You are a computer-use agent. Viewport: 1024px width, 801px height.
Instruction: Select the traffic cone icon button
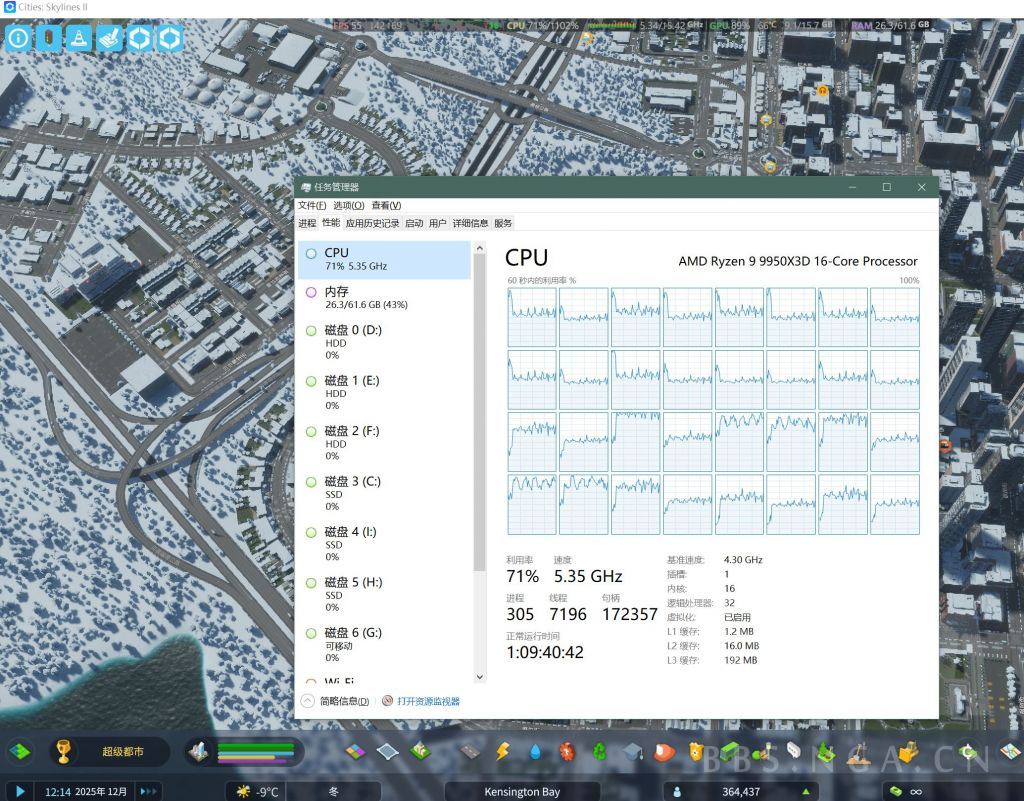click(x=79, y=38)
